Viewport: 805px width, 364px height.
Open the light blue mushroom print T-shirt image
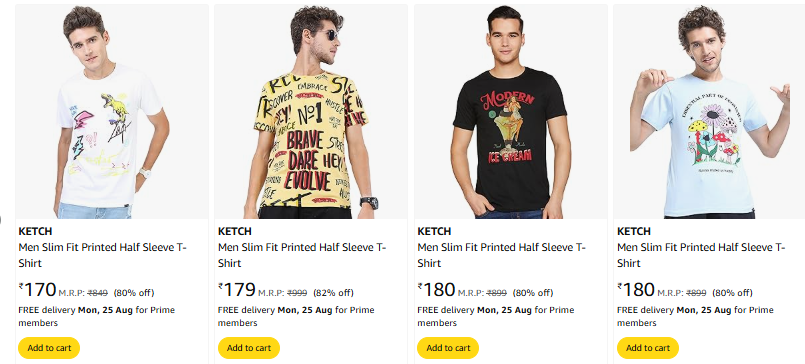click(710, 112)
